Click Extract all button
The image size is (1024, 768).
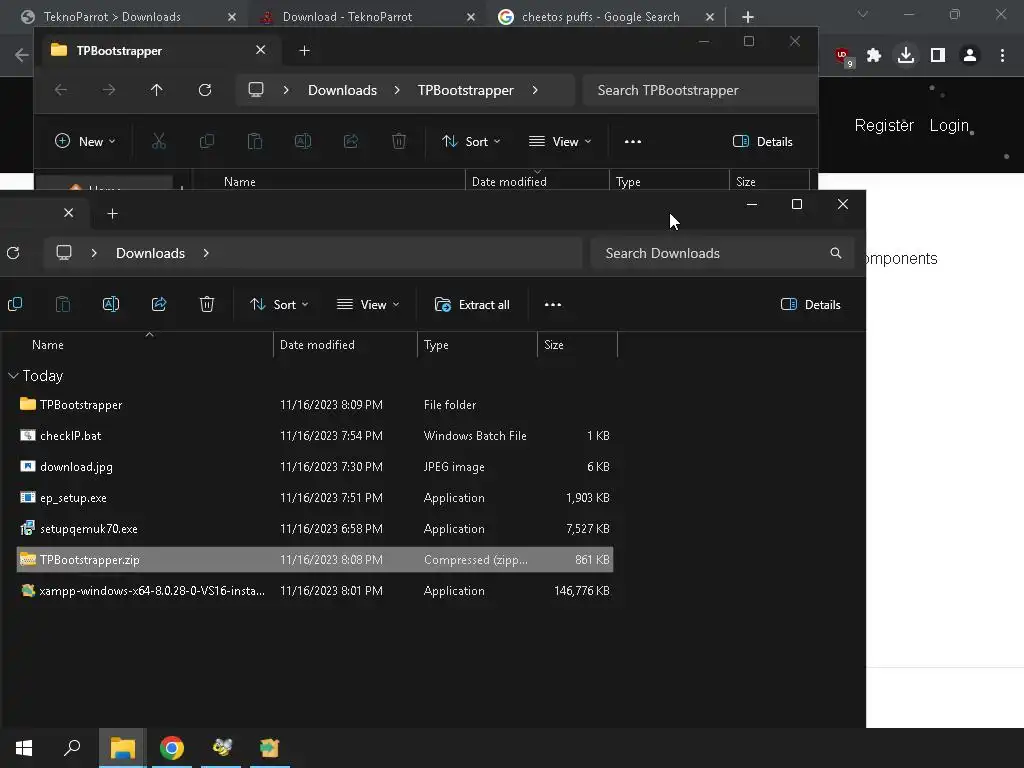point(472,304)
